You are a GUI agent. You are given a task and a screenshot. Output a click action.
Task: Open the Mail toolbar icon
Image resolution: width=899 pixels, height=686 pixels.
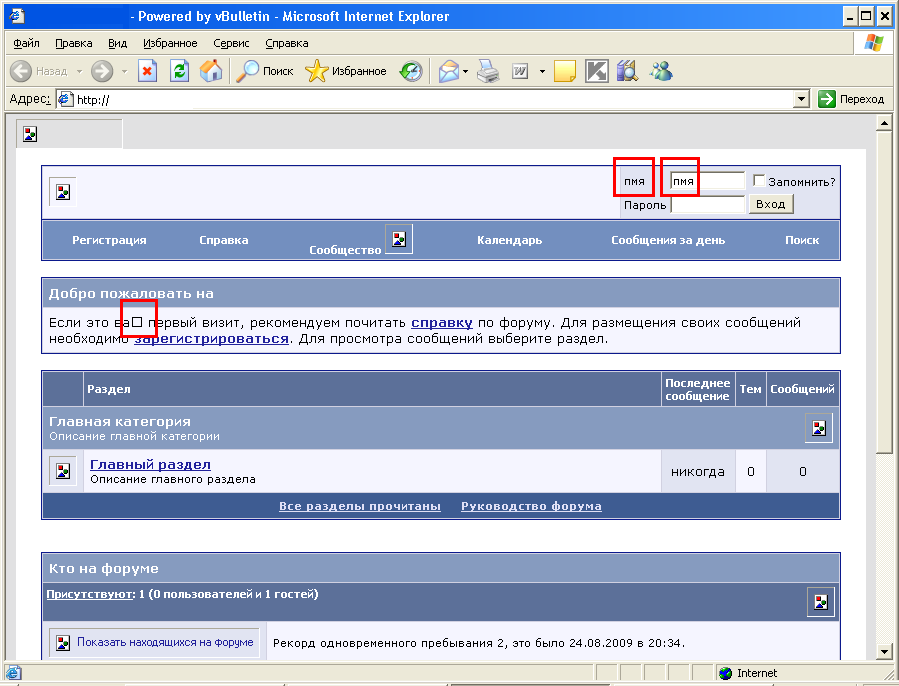[449, 71]
